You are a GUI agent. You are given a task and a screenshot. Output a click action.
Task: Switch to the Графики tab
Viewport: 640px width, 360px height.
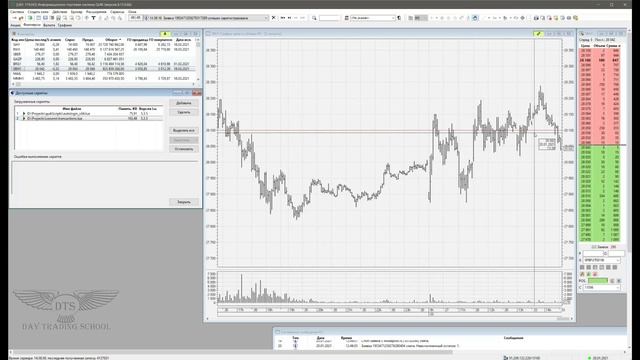click(64, 25)
